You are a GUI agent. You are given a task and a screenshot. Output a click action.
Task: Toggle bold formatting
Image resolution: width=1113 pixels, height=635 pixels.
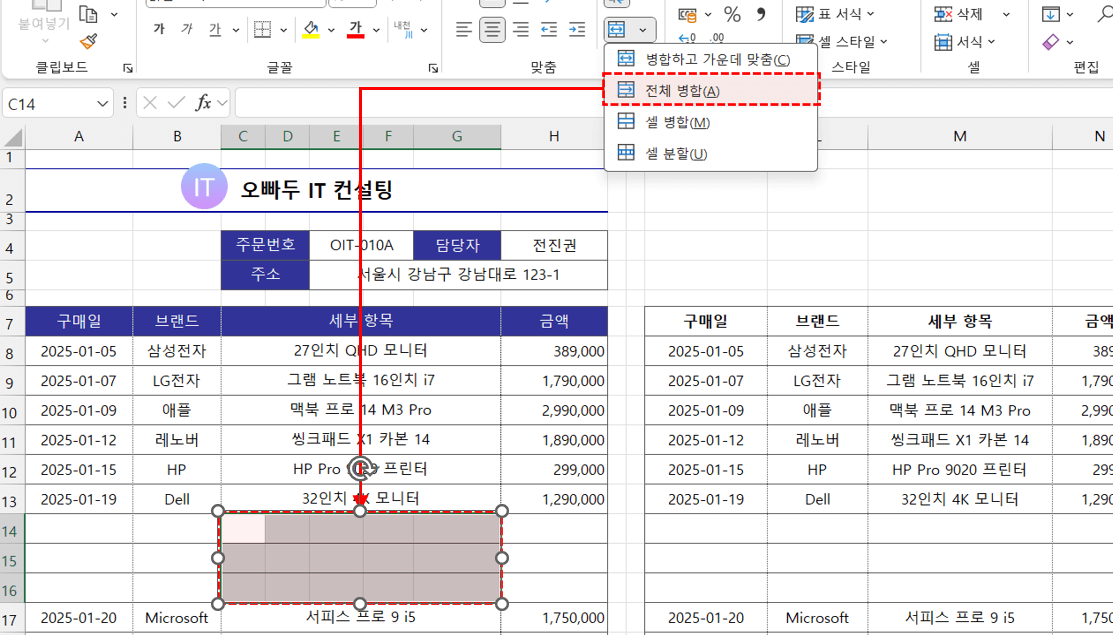point(160,28)
